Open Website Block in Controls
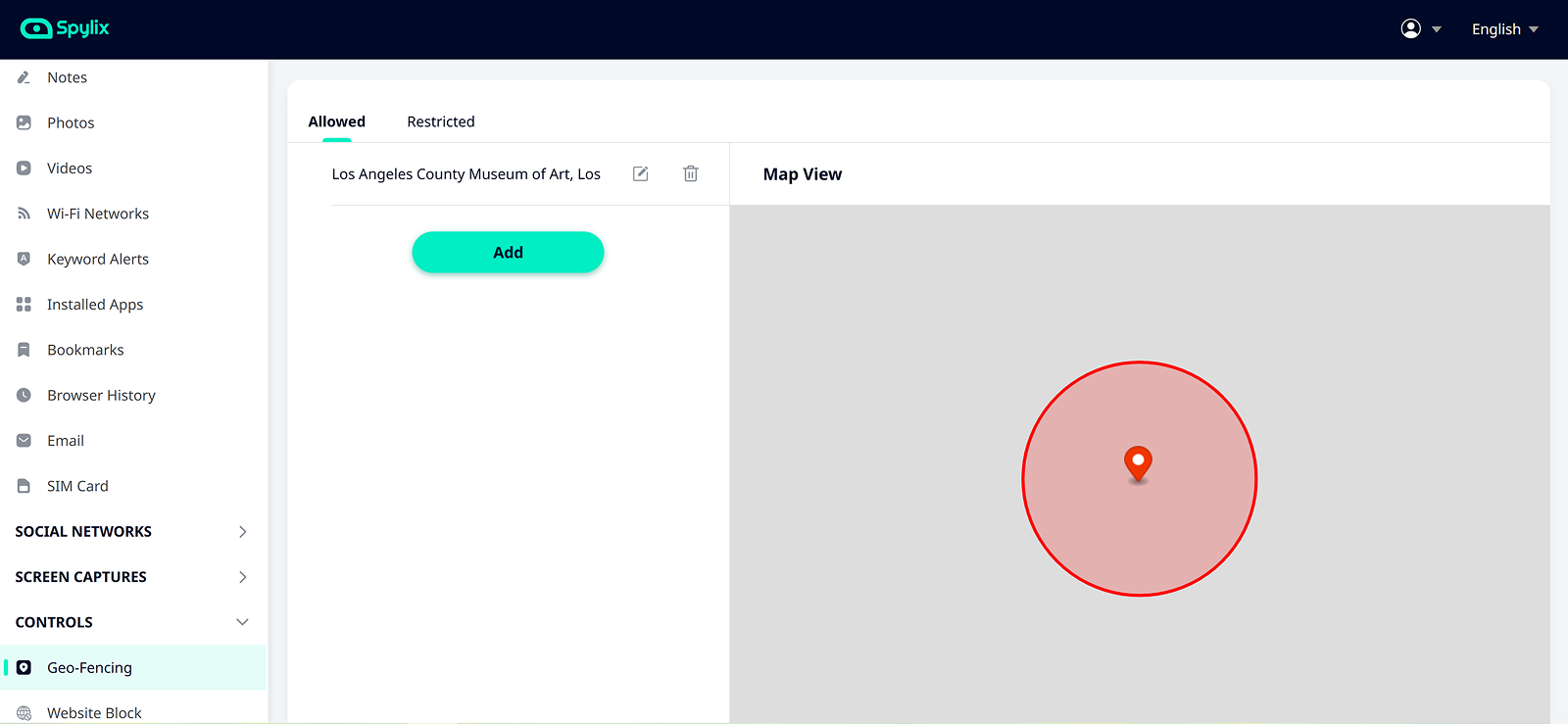This screenshot has width=1568, height=724. tap(94, 712)
